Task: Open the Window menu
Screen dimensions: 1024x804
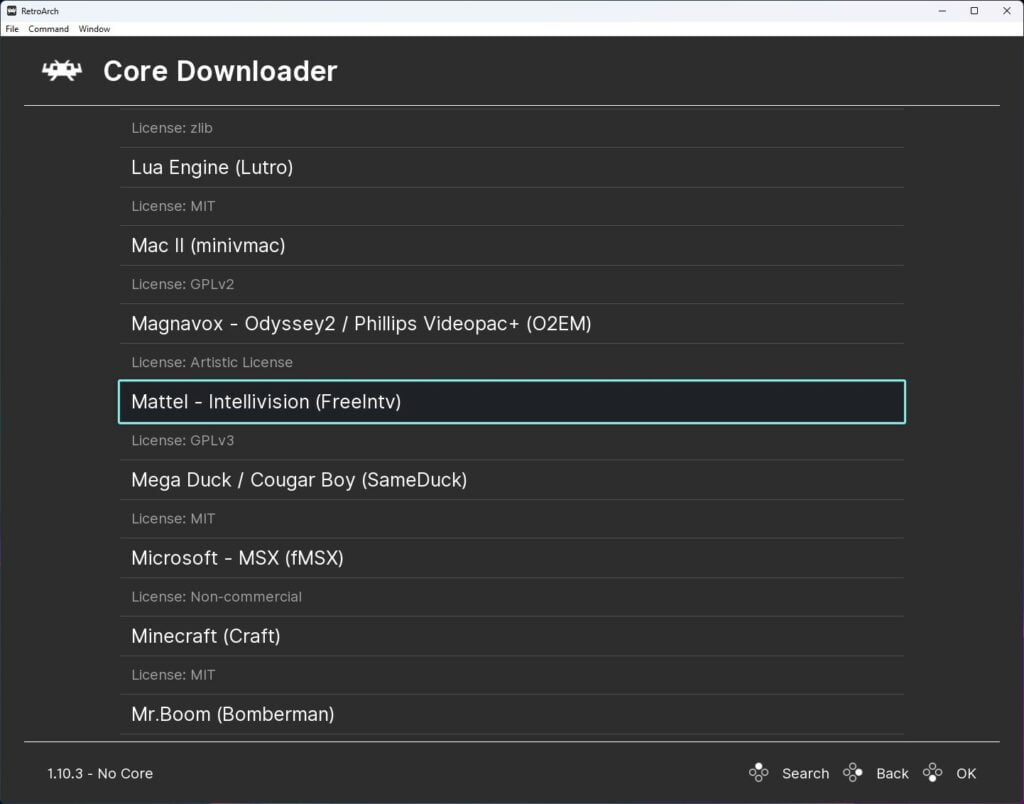Action: coord(94,29)
